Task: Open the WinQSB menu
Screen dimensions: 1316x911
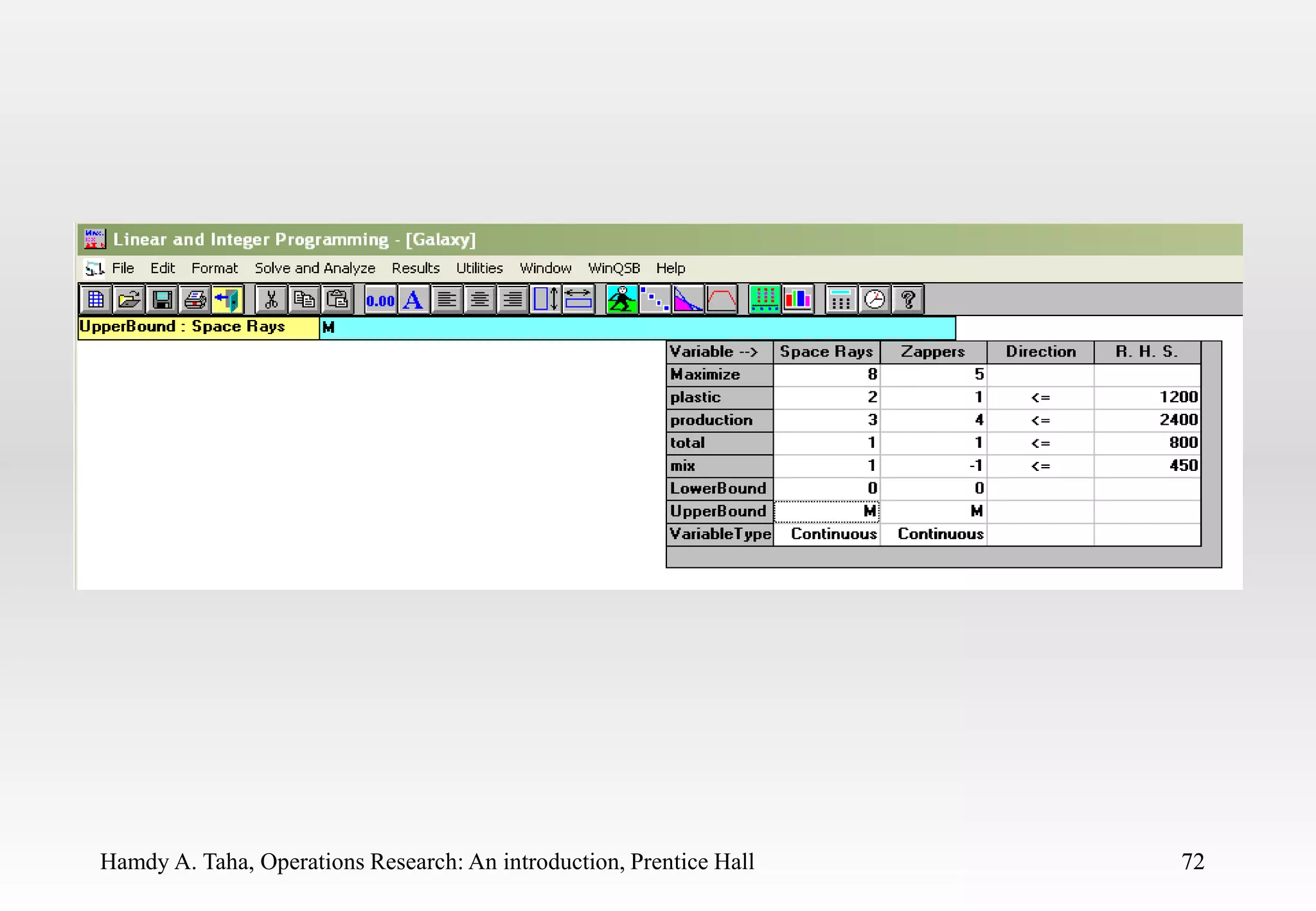Action: point(614,268)
